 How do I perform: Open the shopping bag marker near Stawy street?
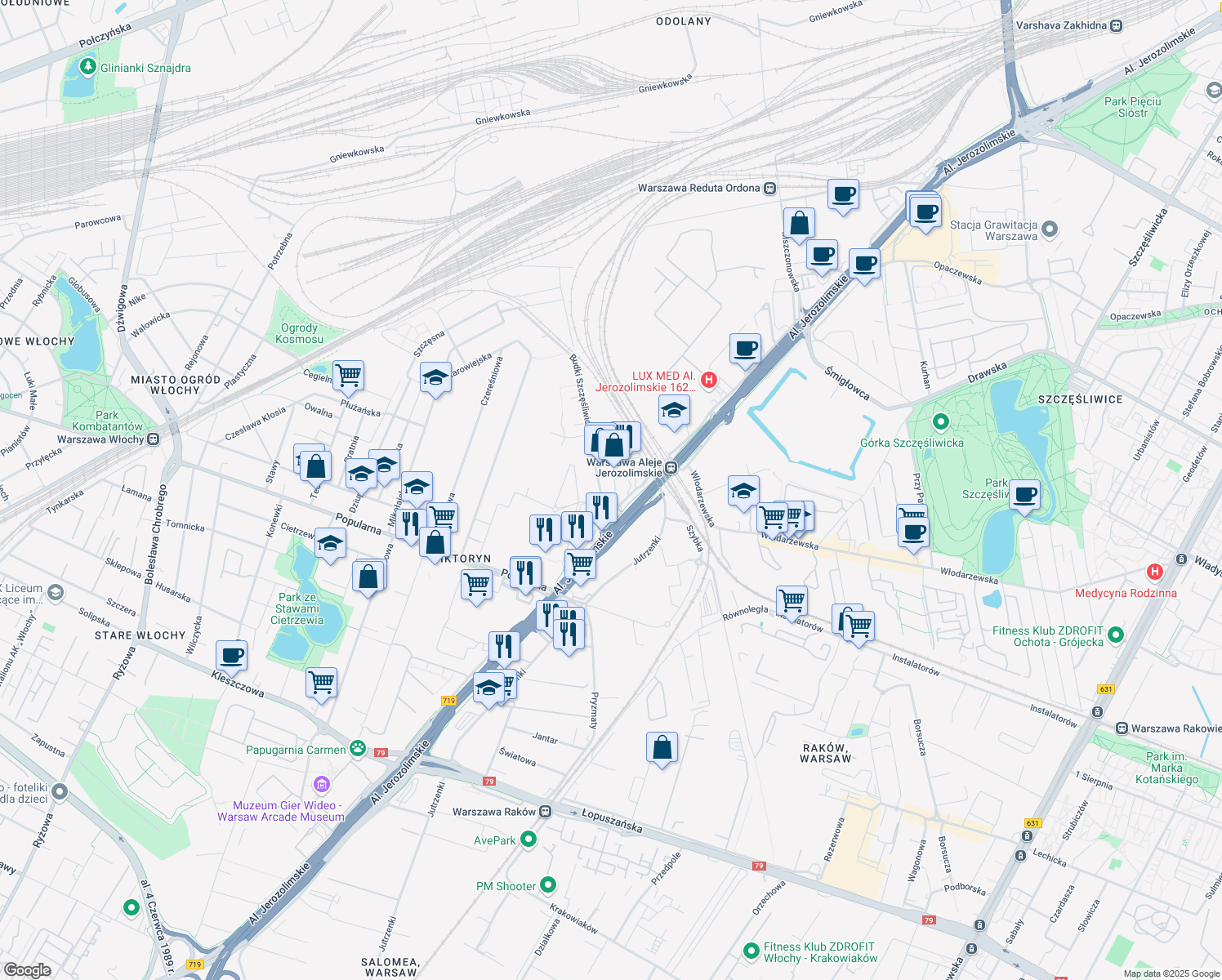(x=315, y=468)
